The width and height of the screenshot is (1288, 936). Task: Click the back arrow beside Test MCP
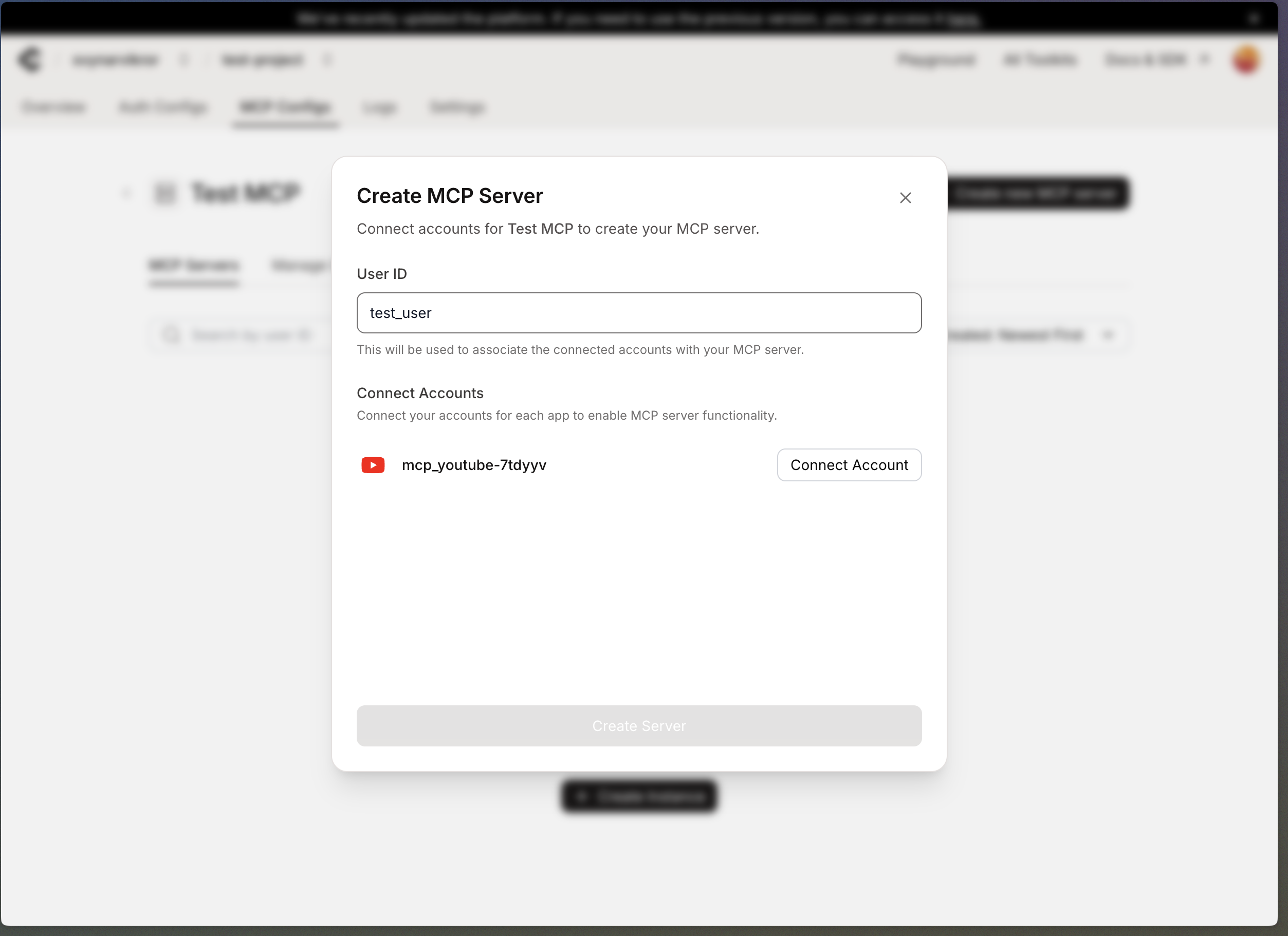tap(126, 194)
